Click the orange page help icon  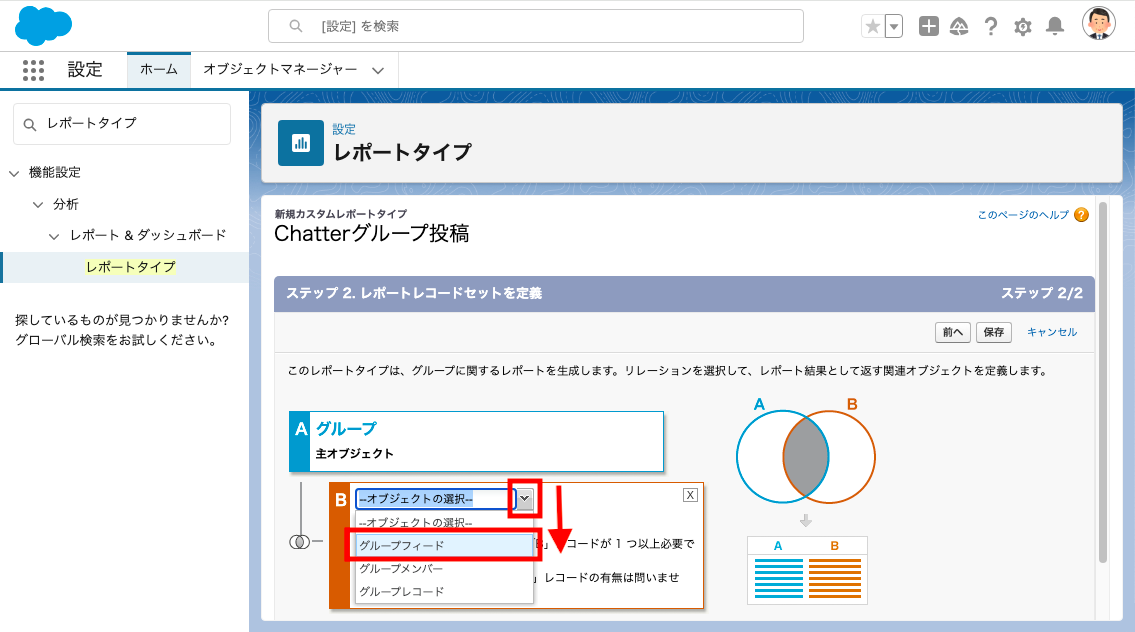(1081, 215)
